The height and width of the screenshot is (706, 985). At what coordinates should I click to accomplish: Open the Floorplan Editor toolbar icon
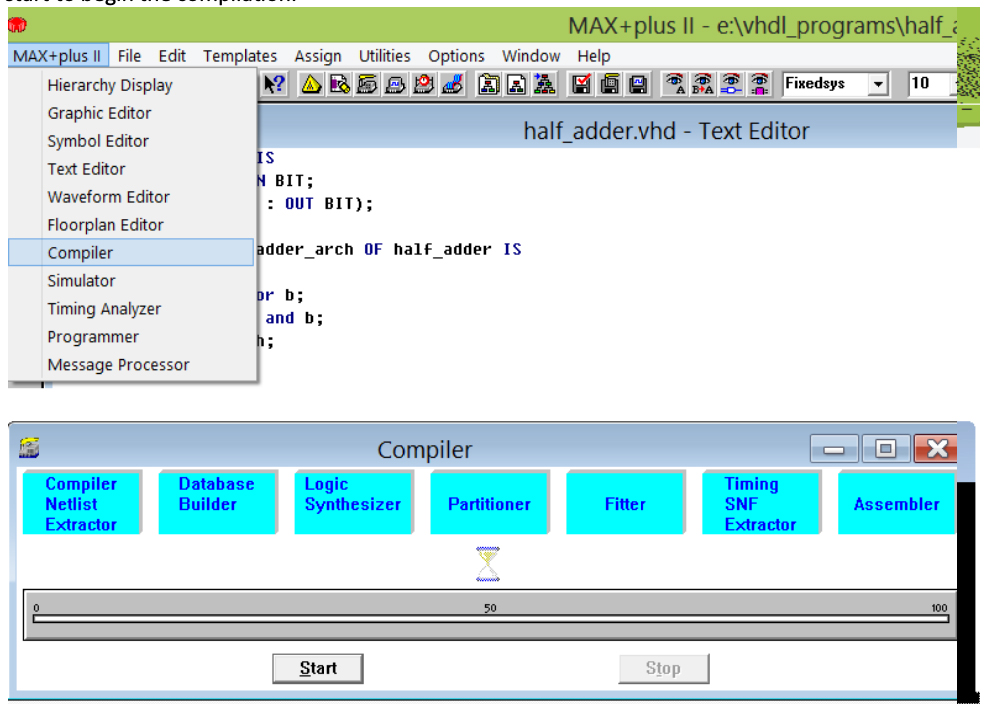339,84
